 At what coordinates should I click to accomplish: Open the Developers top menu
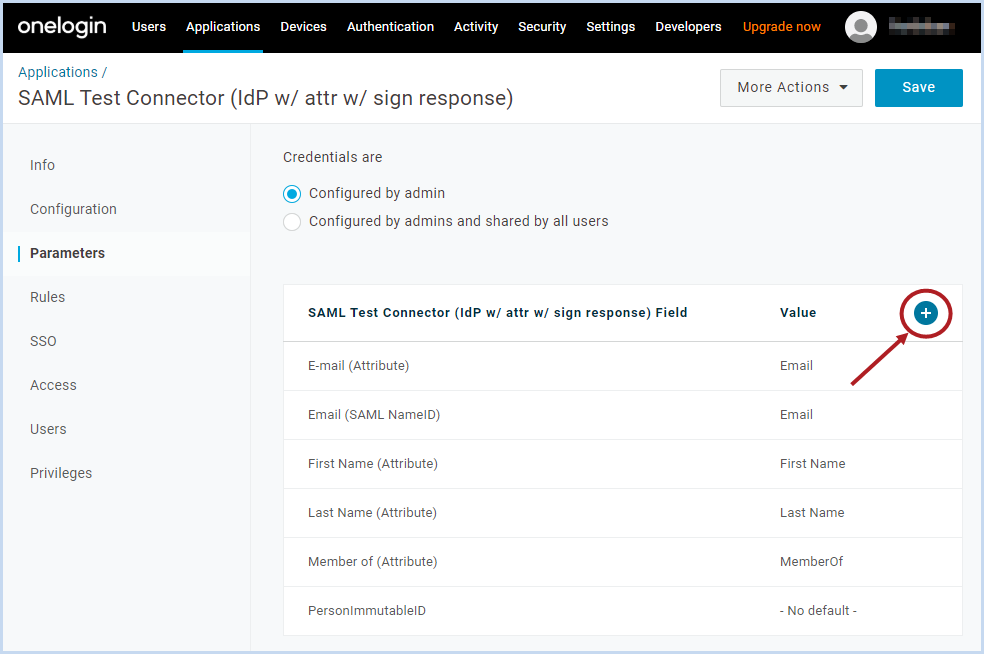pos(688,27)
